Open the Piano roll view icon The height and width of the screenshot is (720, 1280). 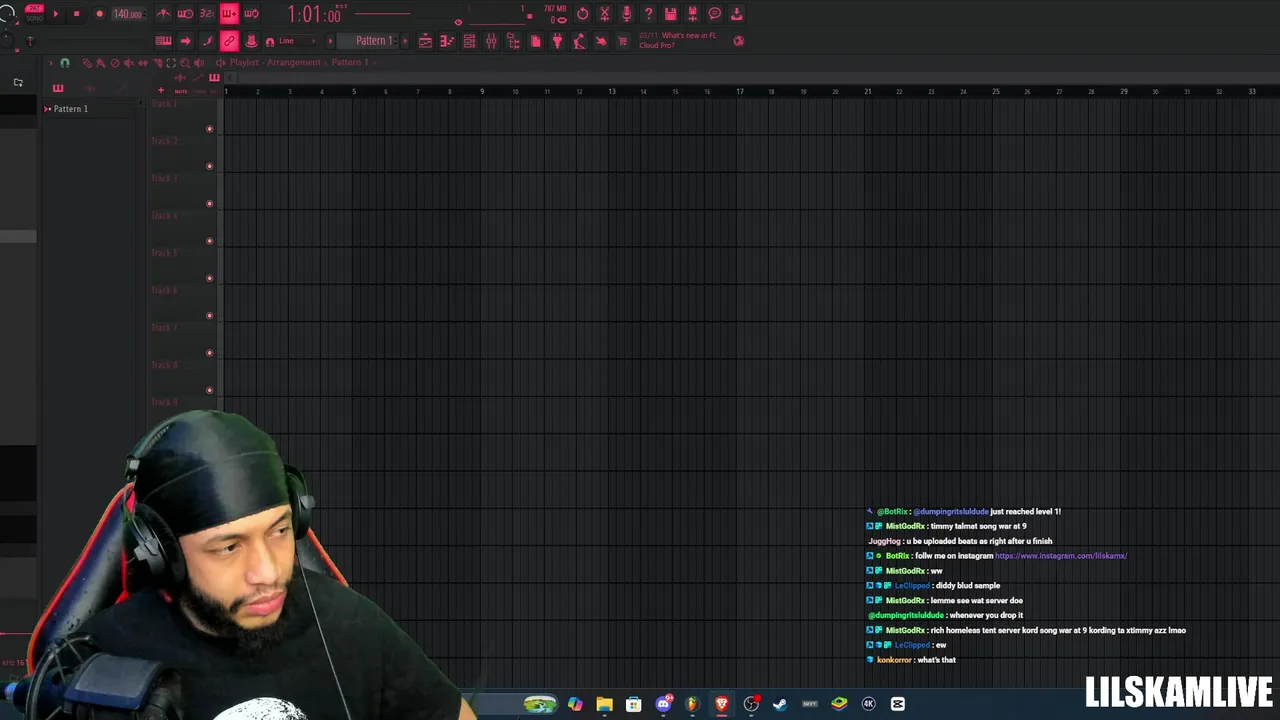pyautogui.click(x=447, y=41)
